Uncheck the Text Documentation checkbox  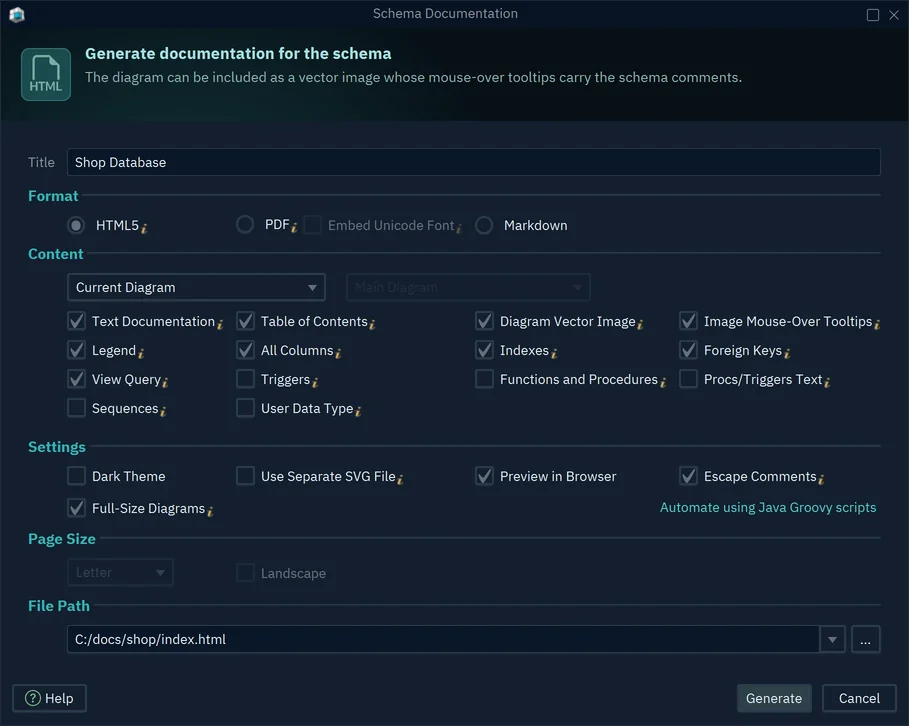pos(77,321)
